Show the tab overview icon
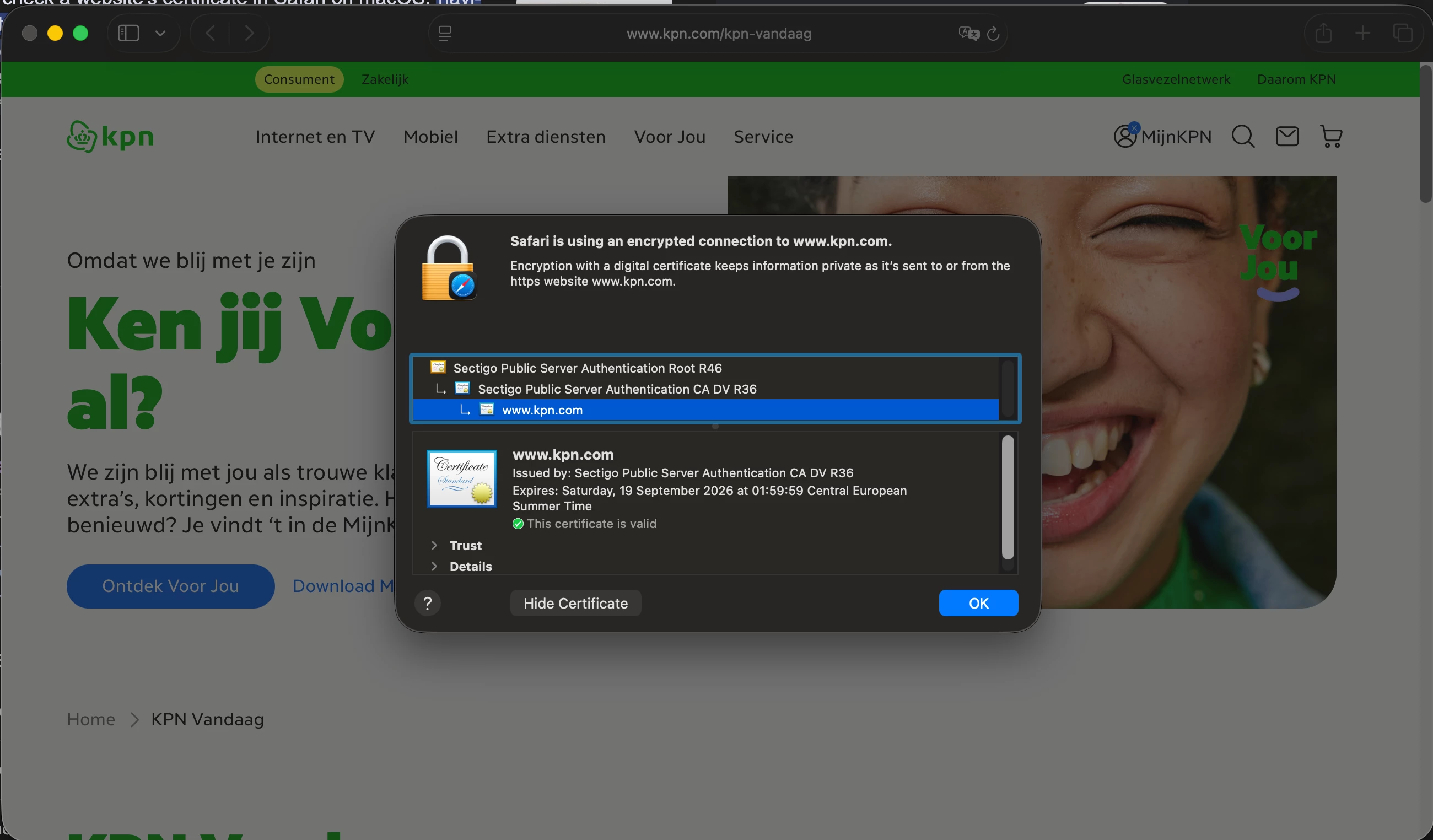1433x840 pixels. pos(1402,33)
